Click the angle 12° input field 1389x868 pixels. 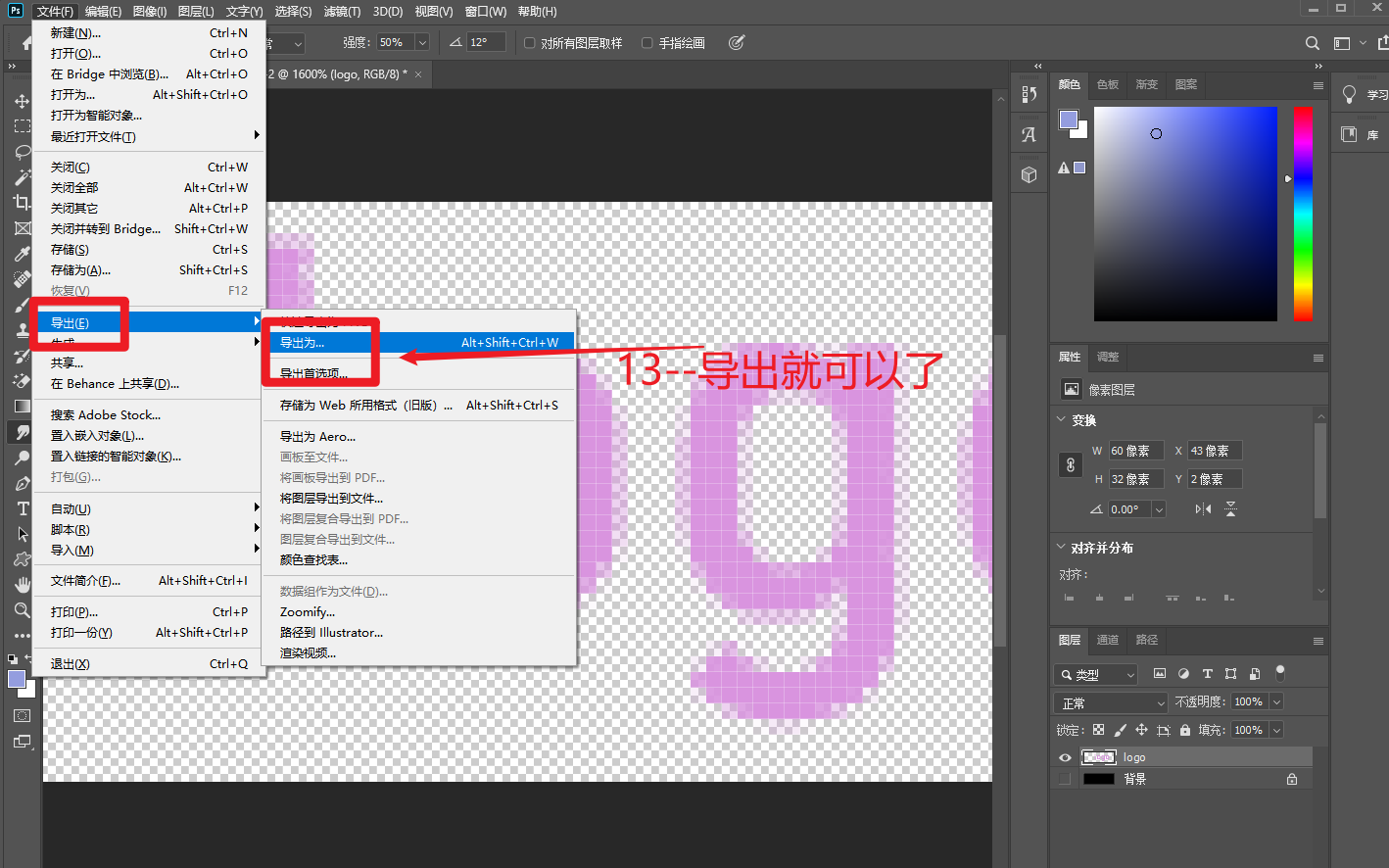click(x=486, y=42)
